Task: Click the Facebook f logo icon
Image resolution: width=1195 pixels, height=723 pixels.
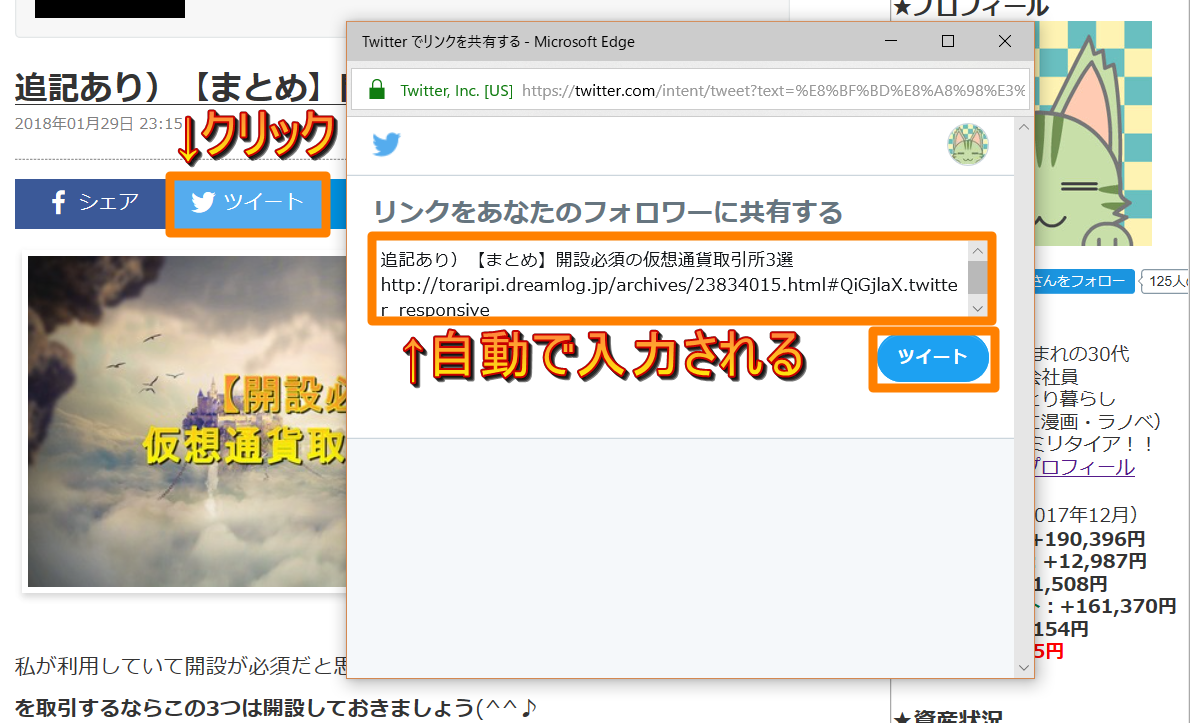Action: (59, 202)
